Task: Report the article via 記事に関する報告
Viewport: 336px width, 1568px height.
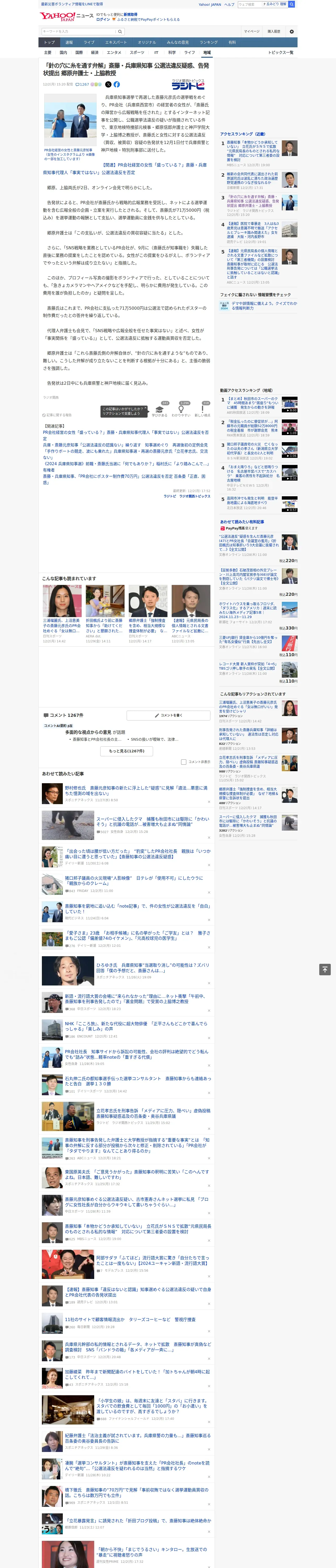Action: tap(57, 415)
